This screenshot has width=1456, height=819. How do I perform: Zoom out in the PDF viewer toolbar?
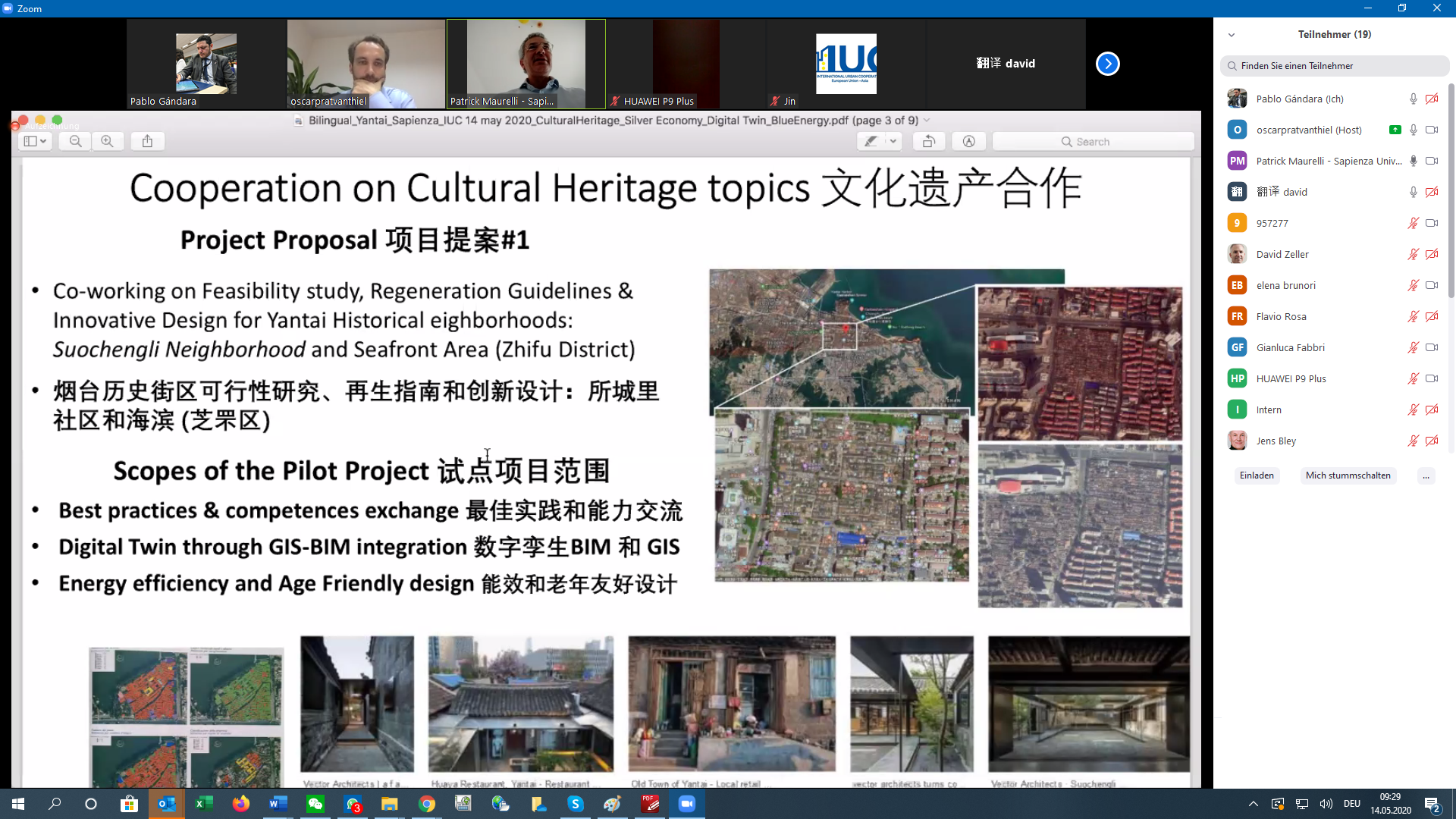(x=75, y=141)
